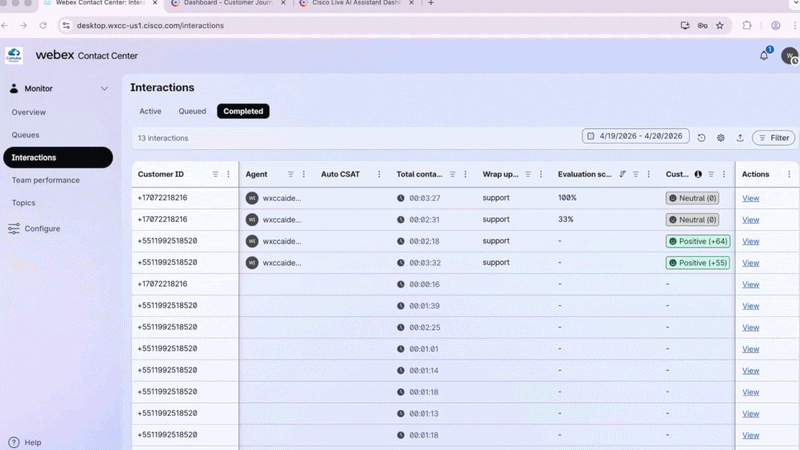Image resolution: width=800 pixels, height=450 pixels.
Task: Filter the Agent column
Action: [x=290, y=174]
